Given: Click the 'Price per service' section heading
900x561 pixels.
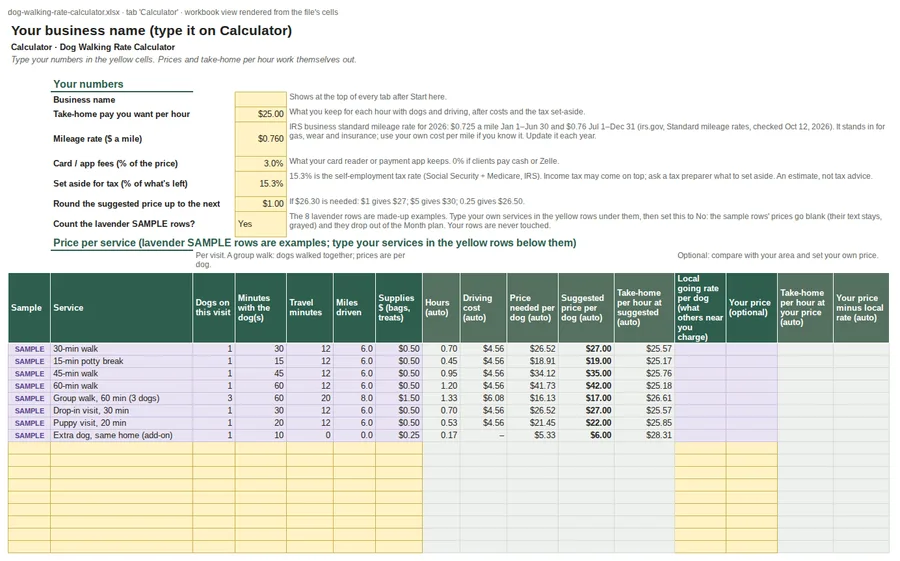Looking at the screenshot, I should 315,243.
